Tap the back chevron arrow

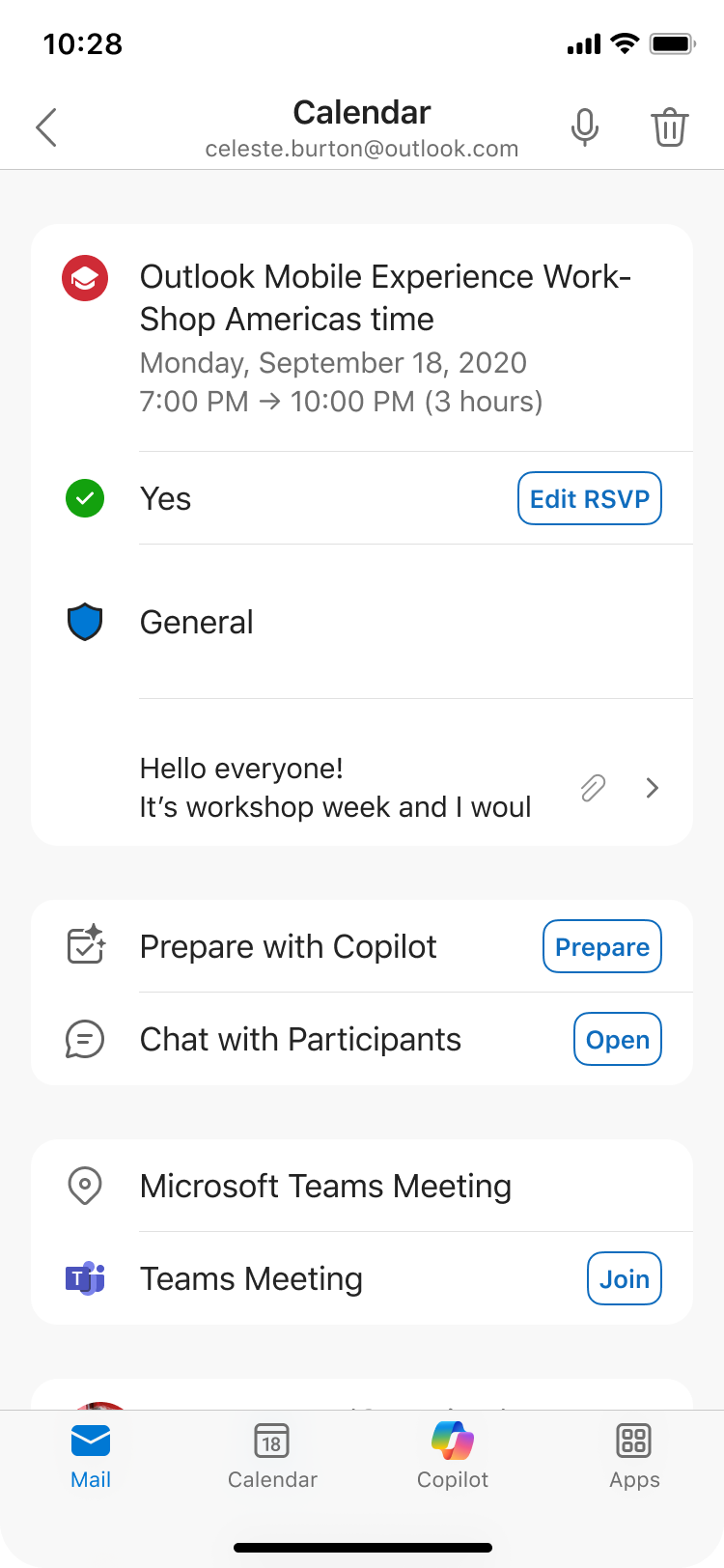tap(46, 127)
